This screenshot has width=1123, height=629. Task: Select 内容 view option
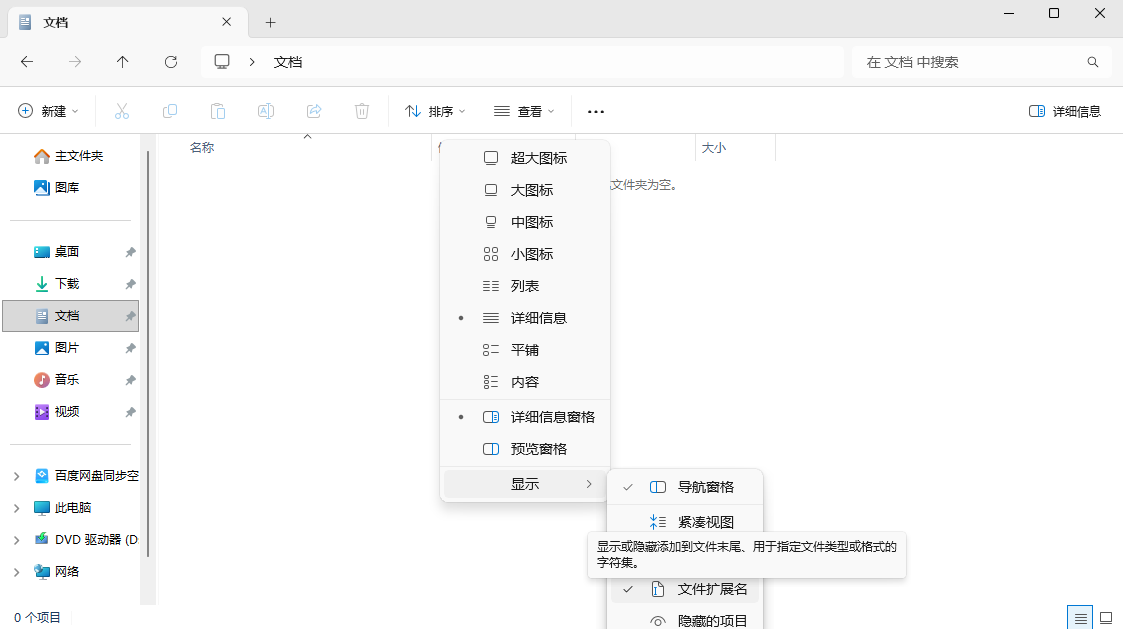click(525, 382)
